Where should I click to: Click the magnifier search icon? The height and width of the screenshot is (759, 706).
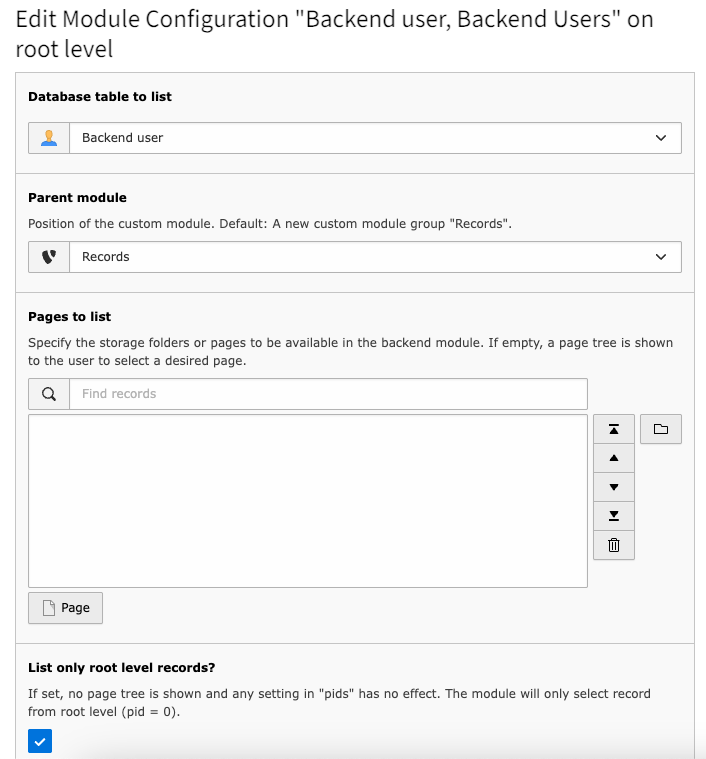pos(49,394)
